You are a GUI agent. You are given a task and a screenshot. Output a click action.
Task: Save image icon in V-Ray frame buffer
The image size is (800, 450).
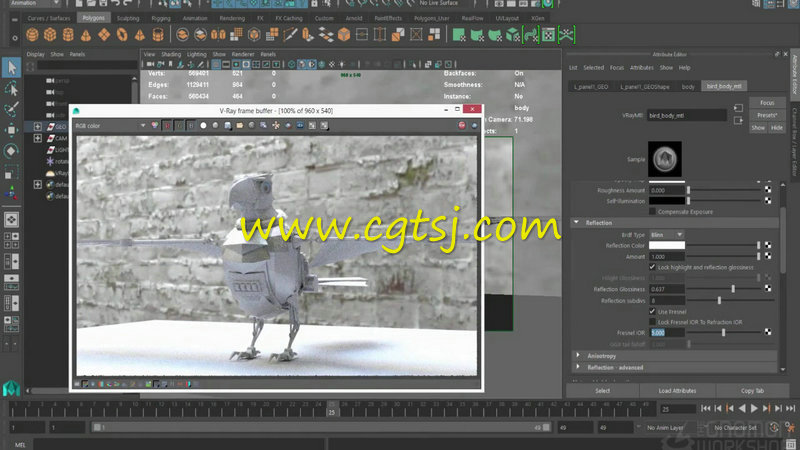coord(228,126)
